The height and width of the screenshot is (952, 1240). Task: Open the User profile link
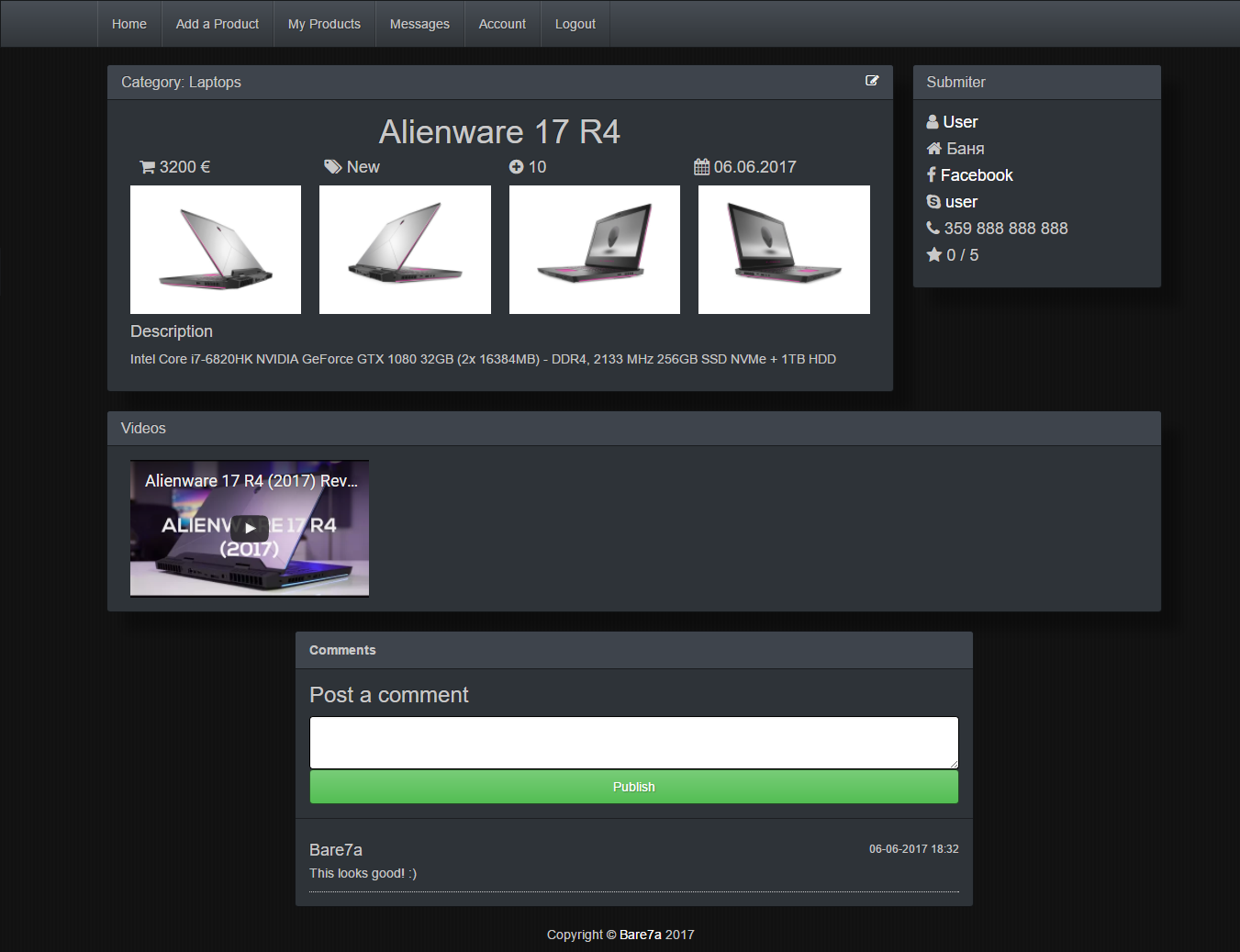click(960, 122)
